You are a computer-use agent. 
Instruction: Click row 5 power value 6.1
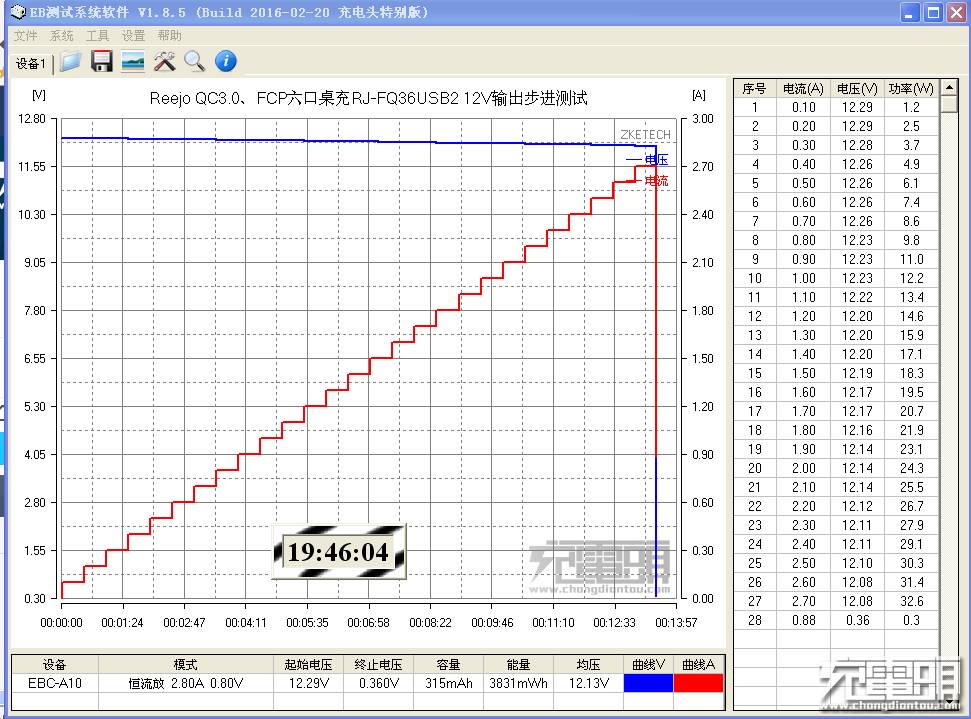pyautogui.click(x=911, y=183)
